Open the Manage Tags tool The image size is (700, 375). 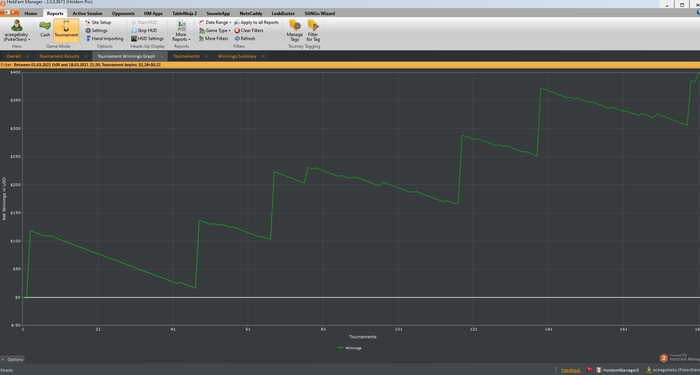[294, 30]
